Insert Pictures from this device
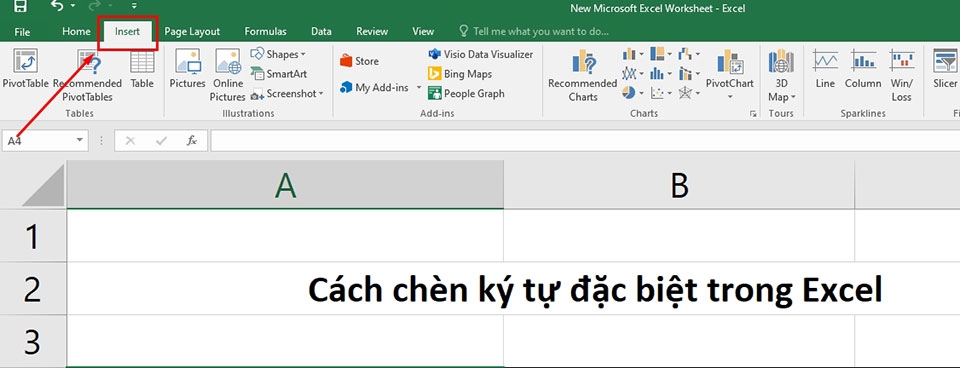Screen dimensions: 960x368 pos(187,69)
